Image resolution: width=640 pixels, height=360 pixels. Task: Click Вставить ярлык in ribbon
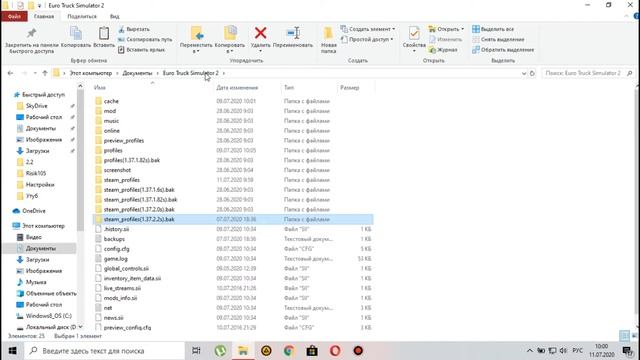point(142,50)
